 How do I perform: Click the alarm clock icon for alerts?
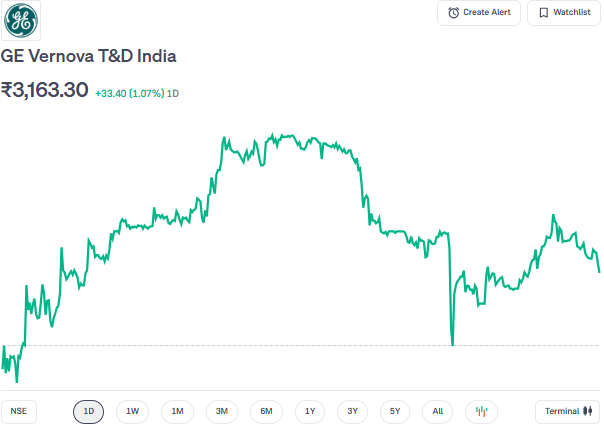click(x=454, y=13)
